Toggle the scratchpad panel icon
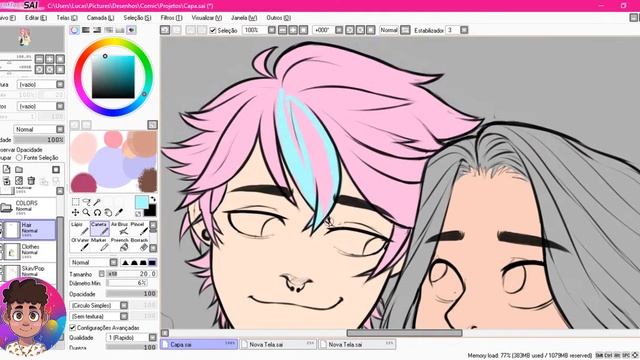 coord(131,30)
